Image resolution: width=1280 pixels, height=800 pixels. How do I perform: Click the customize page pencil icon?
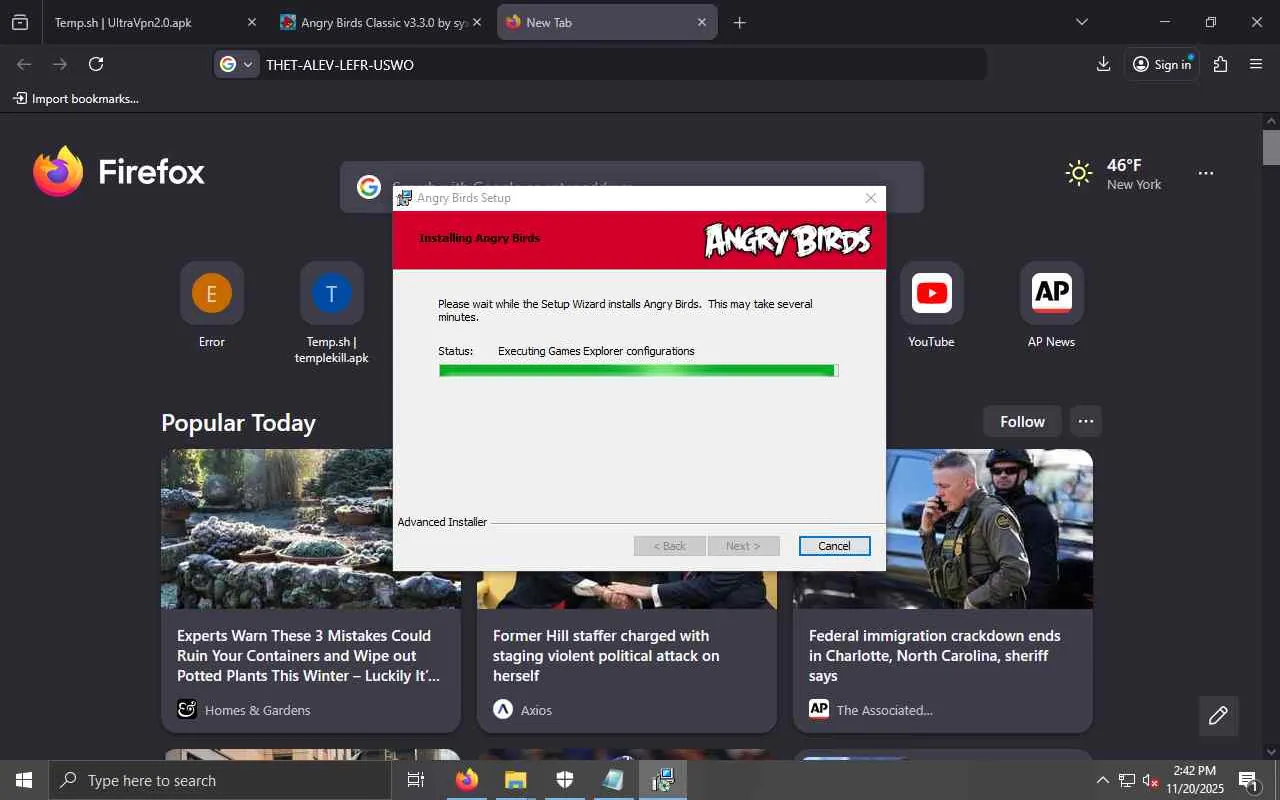pos(1218,715)
